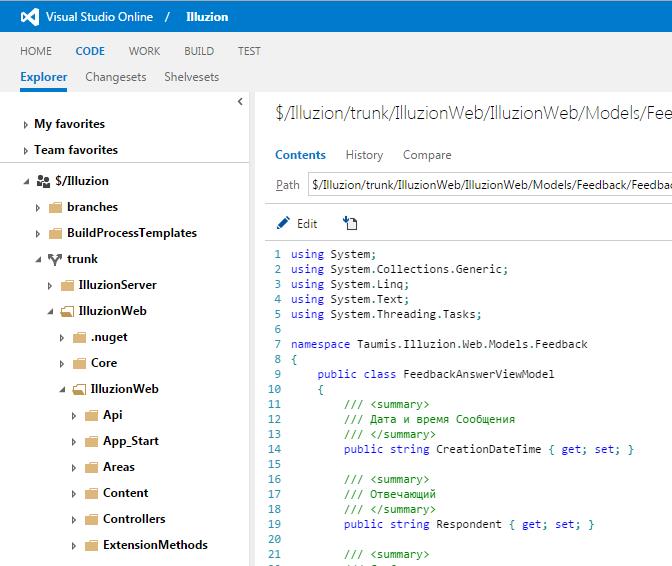Open the BUILD hub
The height and width of the screenshot is (566, 672).
click(x=199, y=51)
